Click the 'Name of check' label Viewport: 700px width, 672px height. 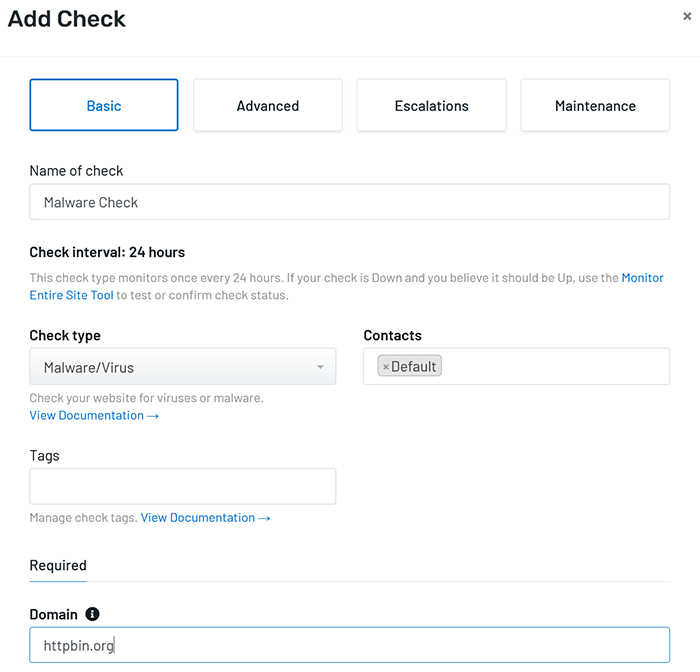tap(77, 171)
